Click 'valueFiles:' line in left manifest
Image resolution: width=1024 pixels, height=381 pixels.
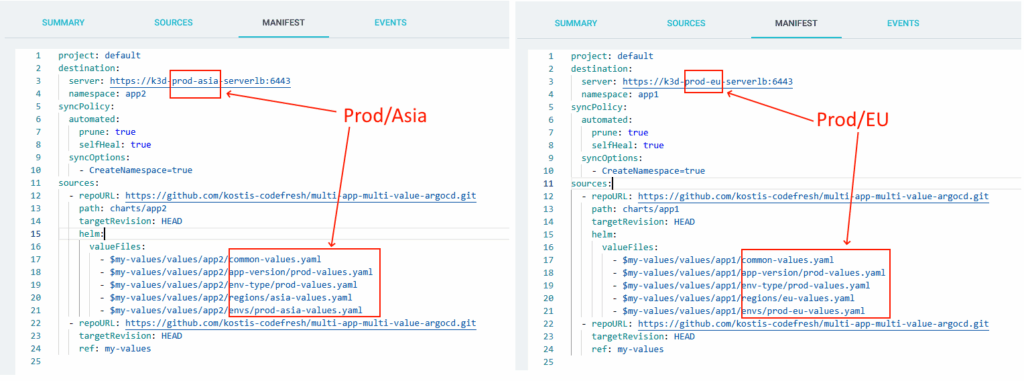point(118,246)
